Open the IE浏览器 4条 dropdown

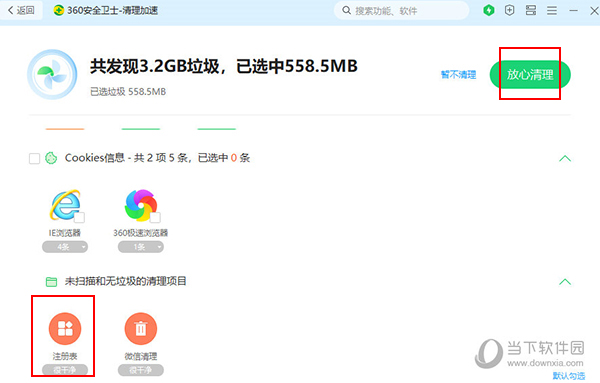pyautogui.click(x=65, y=247)
